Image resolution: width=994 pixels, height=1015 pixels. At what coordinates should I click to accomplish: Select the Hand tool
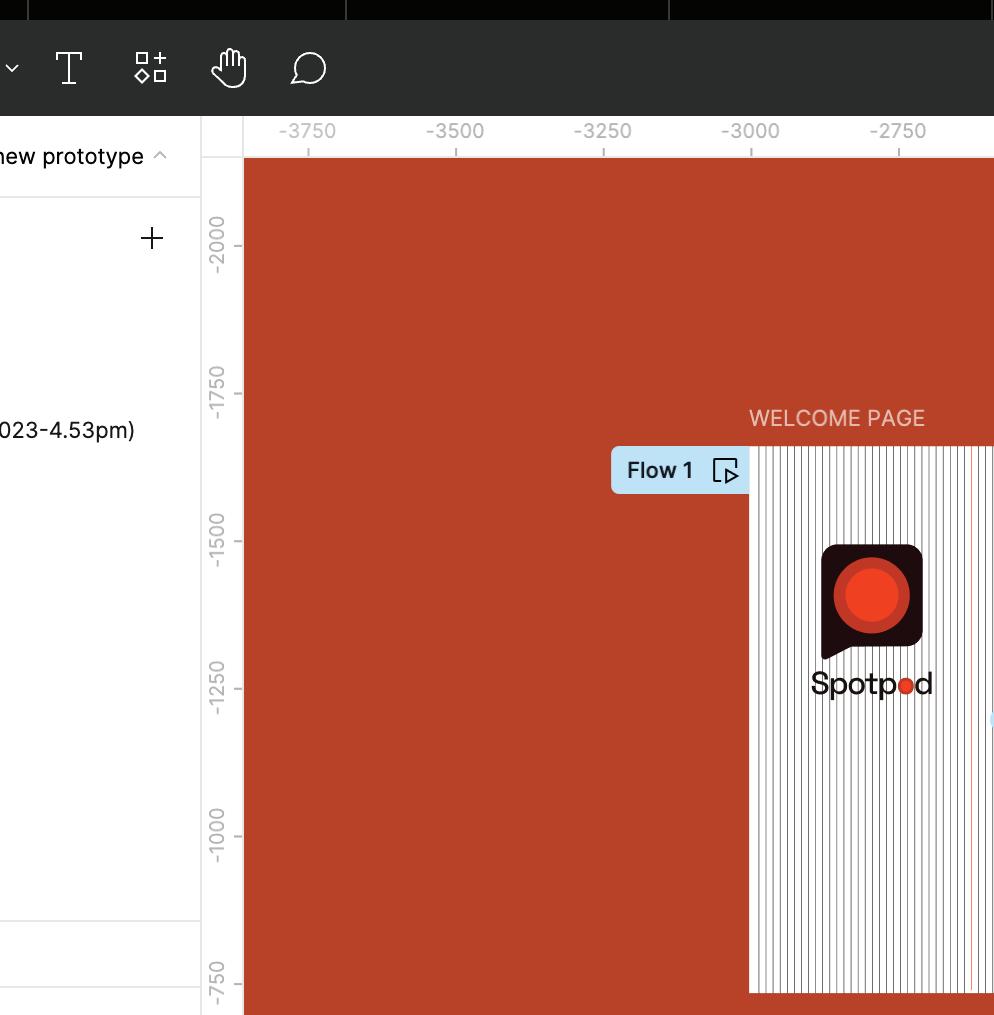[x=229, y=68]
